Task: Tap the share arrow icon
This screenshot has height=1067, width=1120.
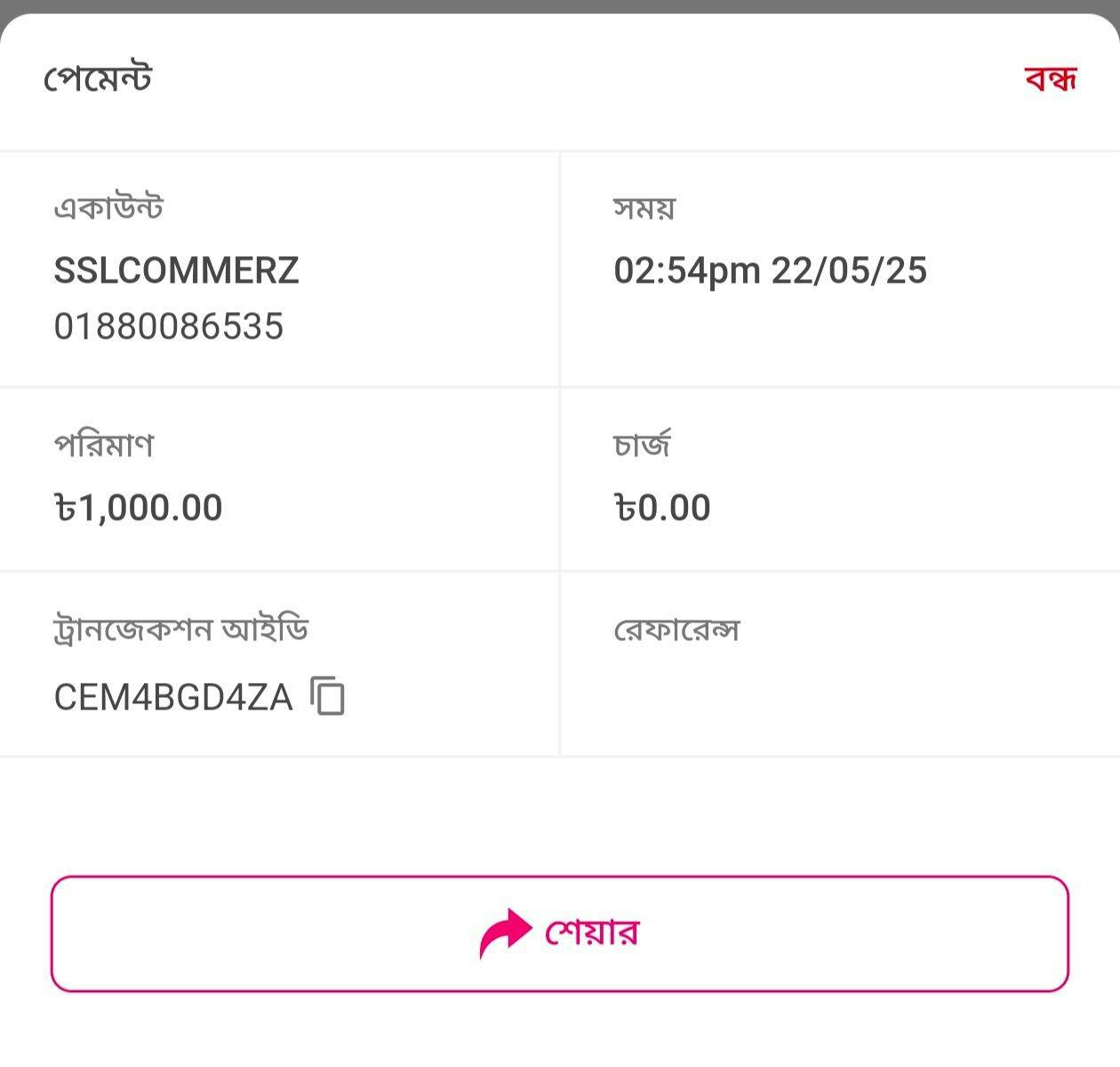Action: [505, 933]
